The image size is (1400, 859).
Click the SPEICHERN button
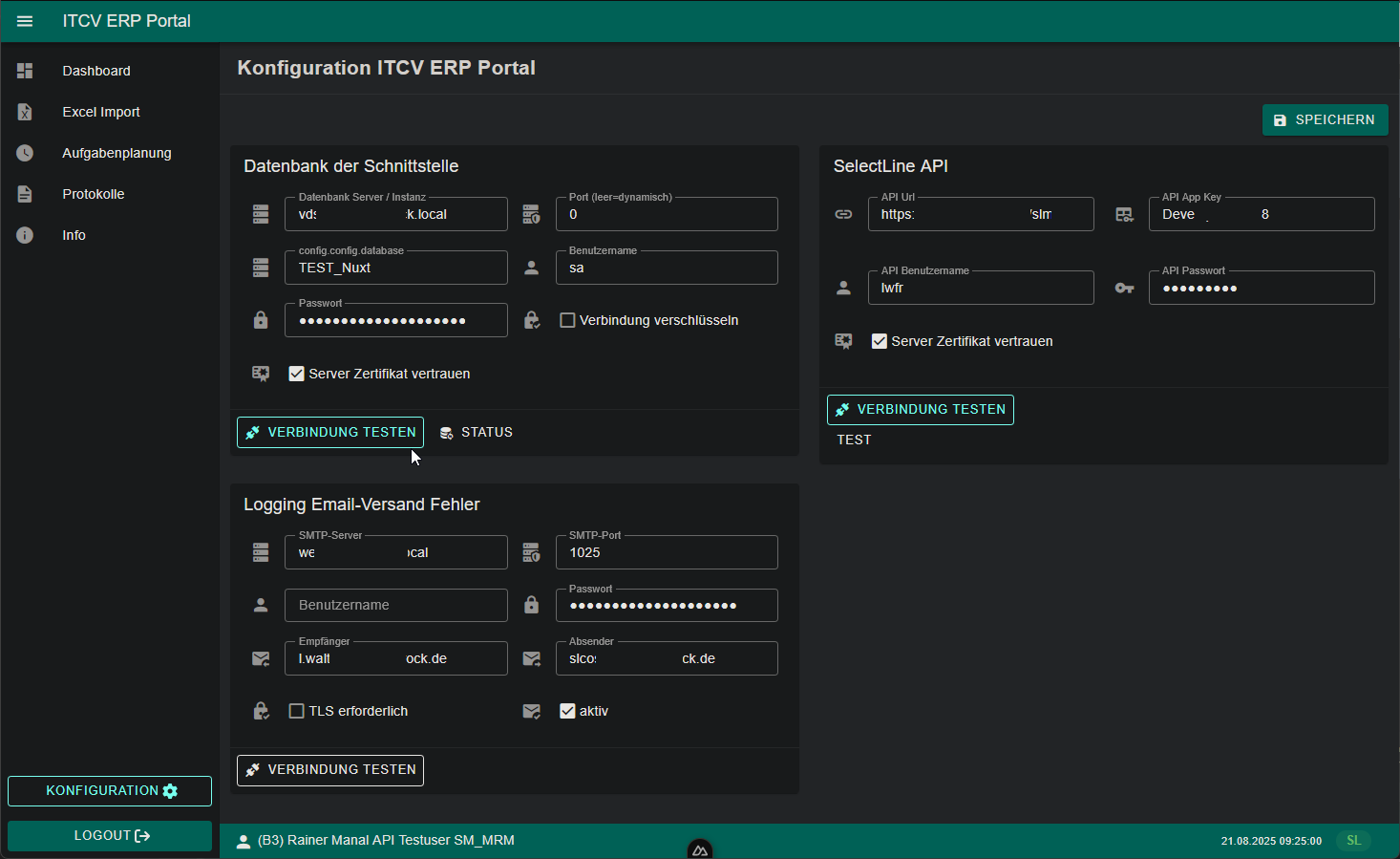tap(1325, 119)
